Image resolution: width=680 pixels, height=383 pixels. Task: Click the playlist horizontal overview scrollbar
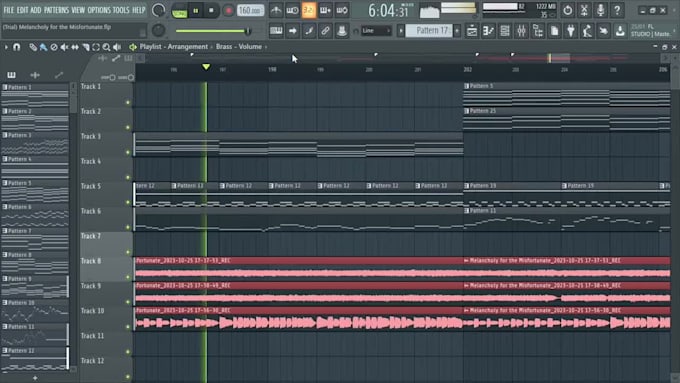coord(402,58)
